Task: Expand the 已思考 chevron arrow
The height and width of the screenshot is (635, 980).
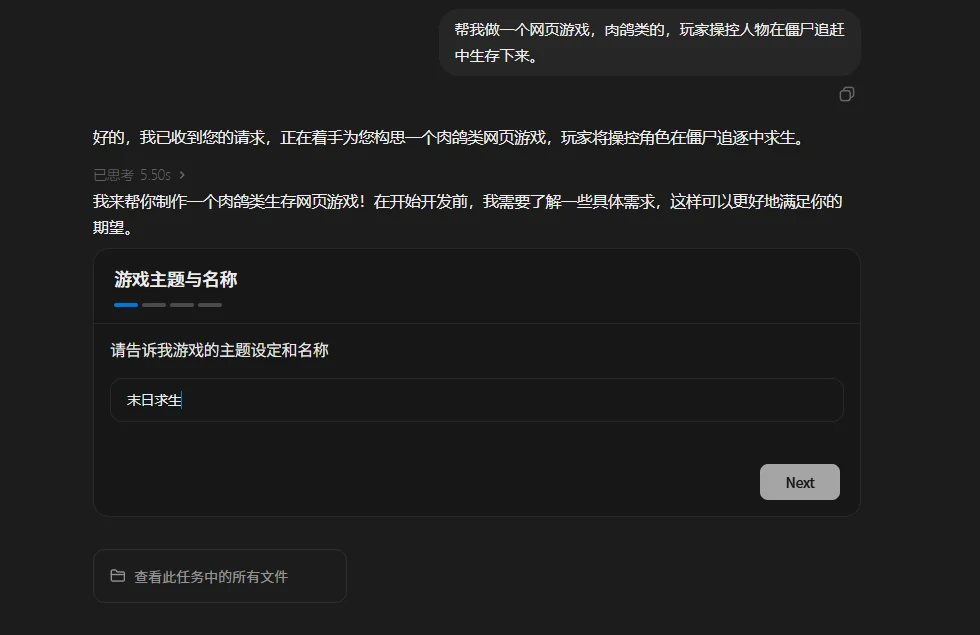Action: pos(182,175)
